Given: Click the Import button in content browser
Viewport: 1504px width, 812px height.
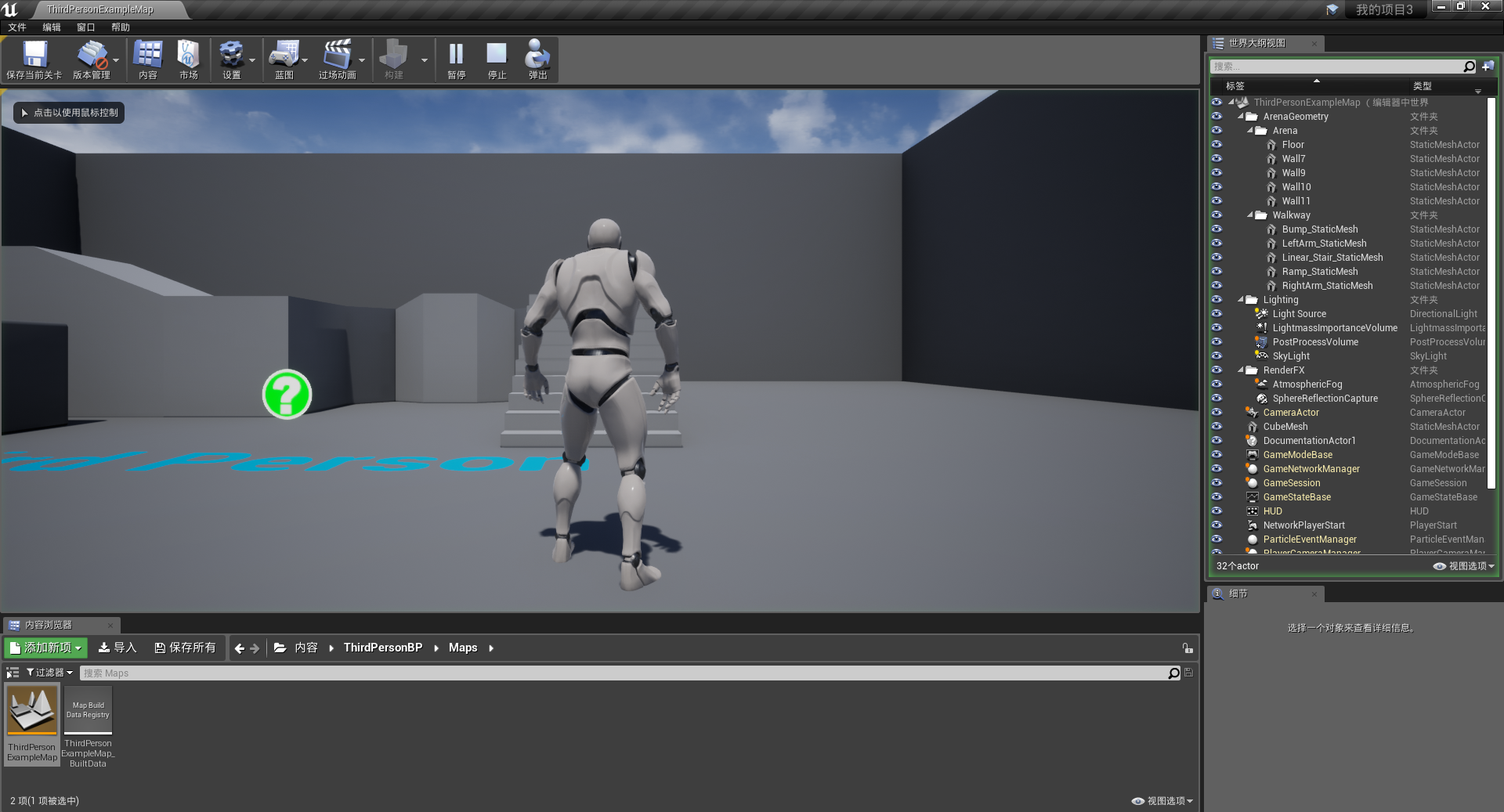Looking at the screenshot, I should pos(117,648).
